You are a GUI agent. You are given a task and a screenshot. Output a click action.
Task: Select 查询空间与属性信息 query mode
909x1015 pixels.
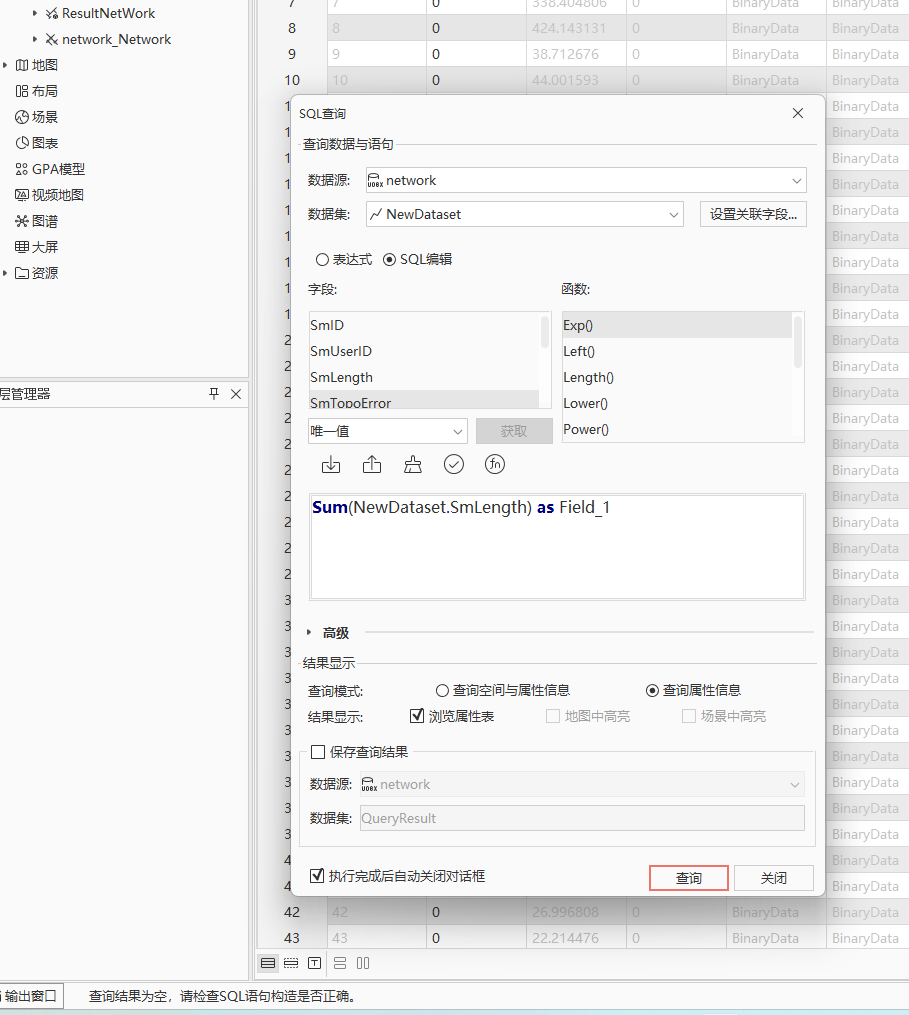click(443, 690)
